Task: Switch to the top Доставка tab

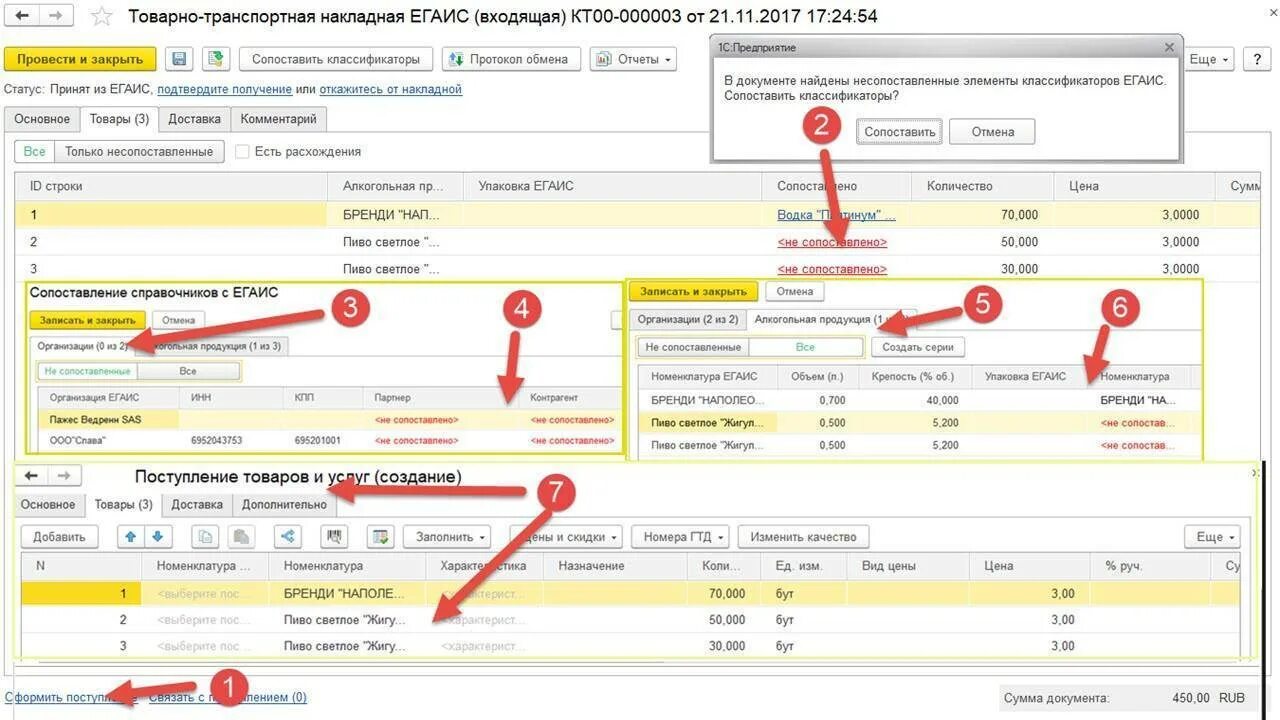Action: click(x=194, y=119)
